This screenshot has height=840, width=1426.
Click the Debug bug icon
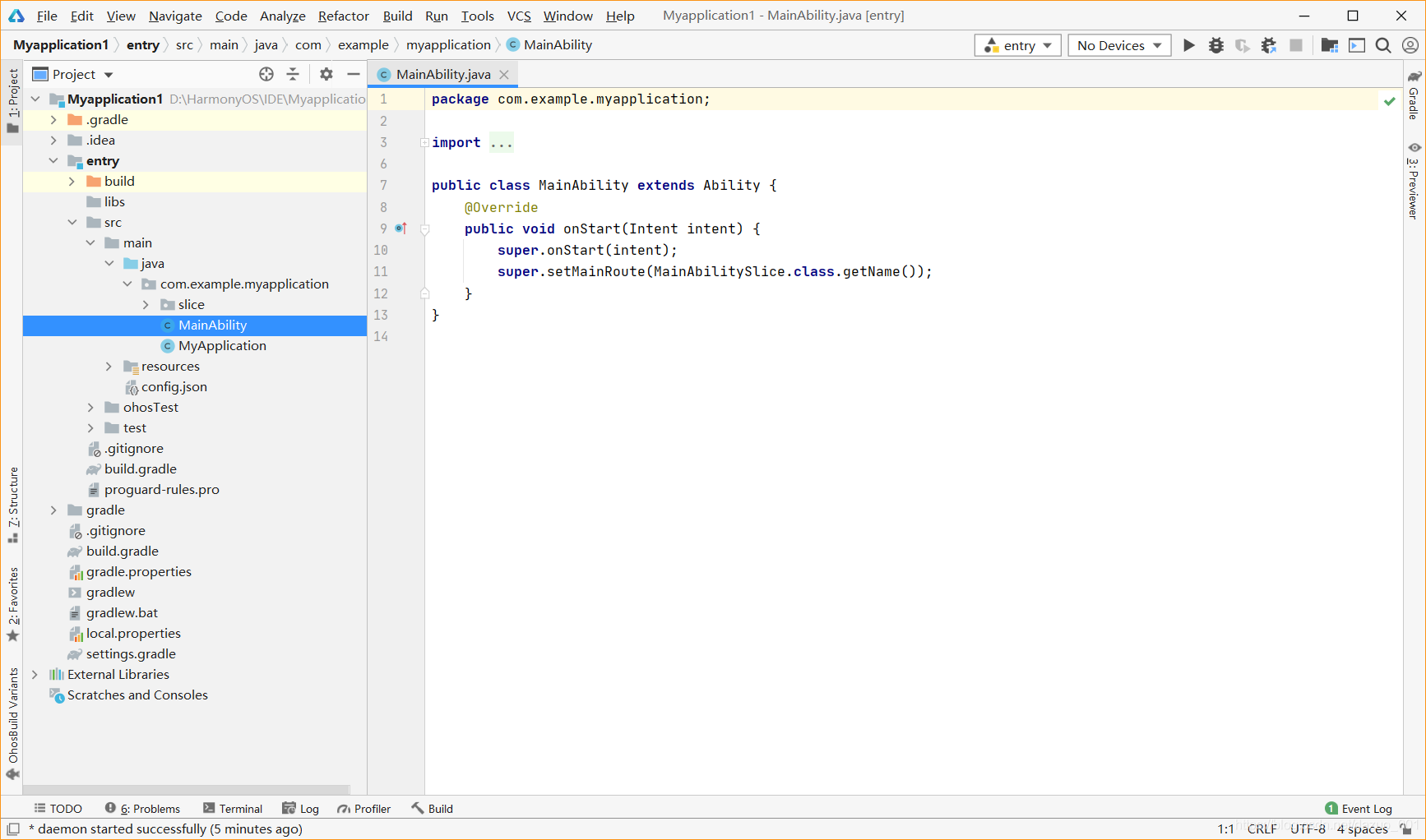click(1215, 45)
